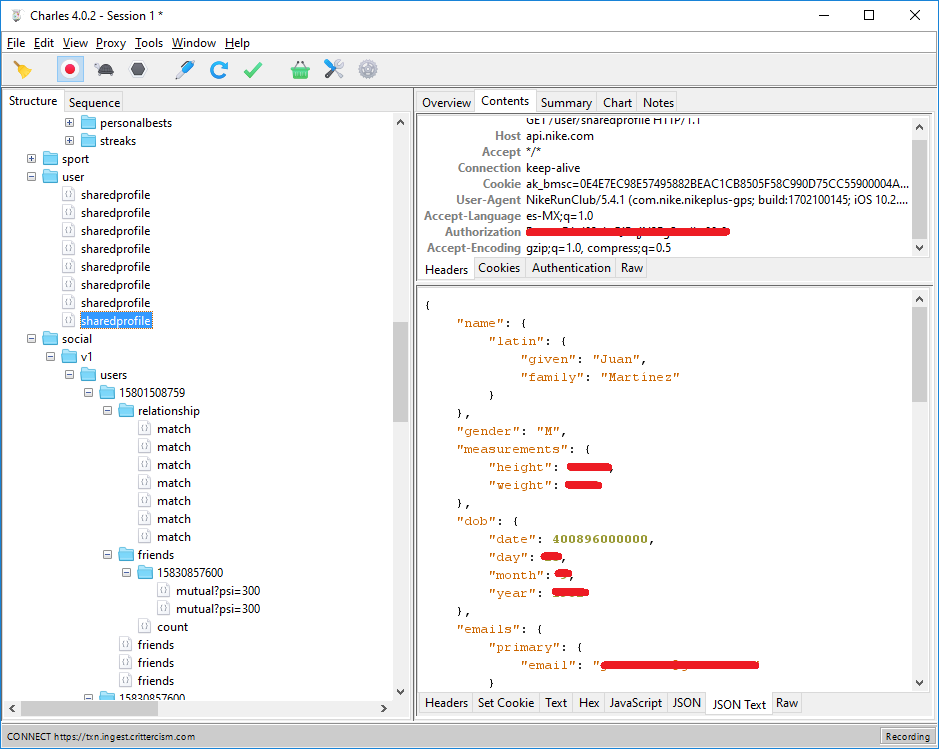Viewport: 939px width, 749px height.
Task: Click the green basket icon
Action: tap(300, 70)
